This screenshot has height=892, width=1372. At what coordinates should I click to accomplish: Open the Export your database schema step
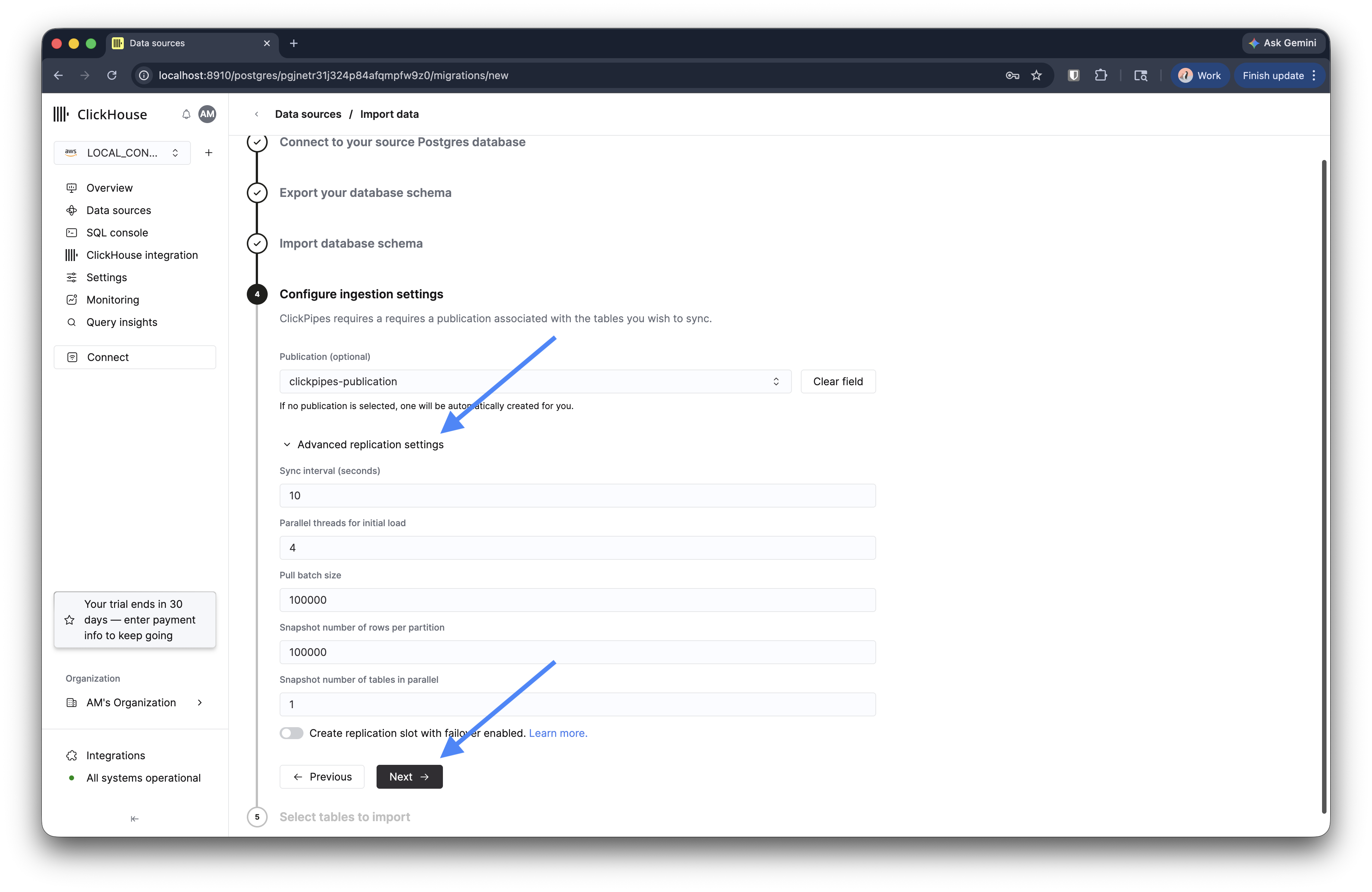click(x=365, y=192)
